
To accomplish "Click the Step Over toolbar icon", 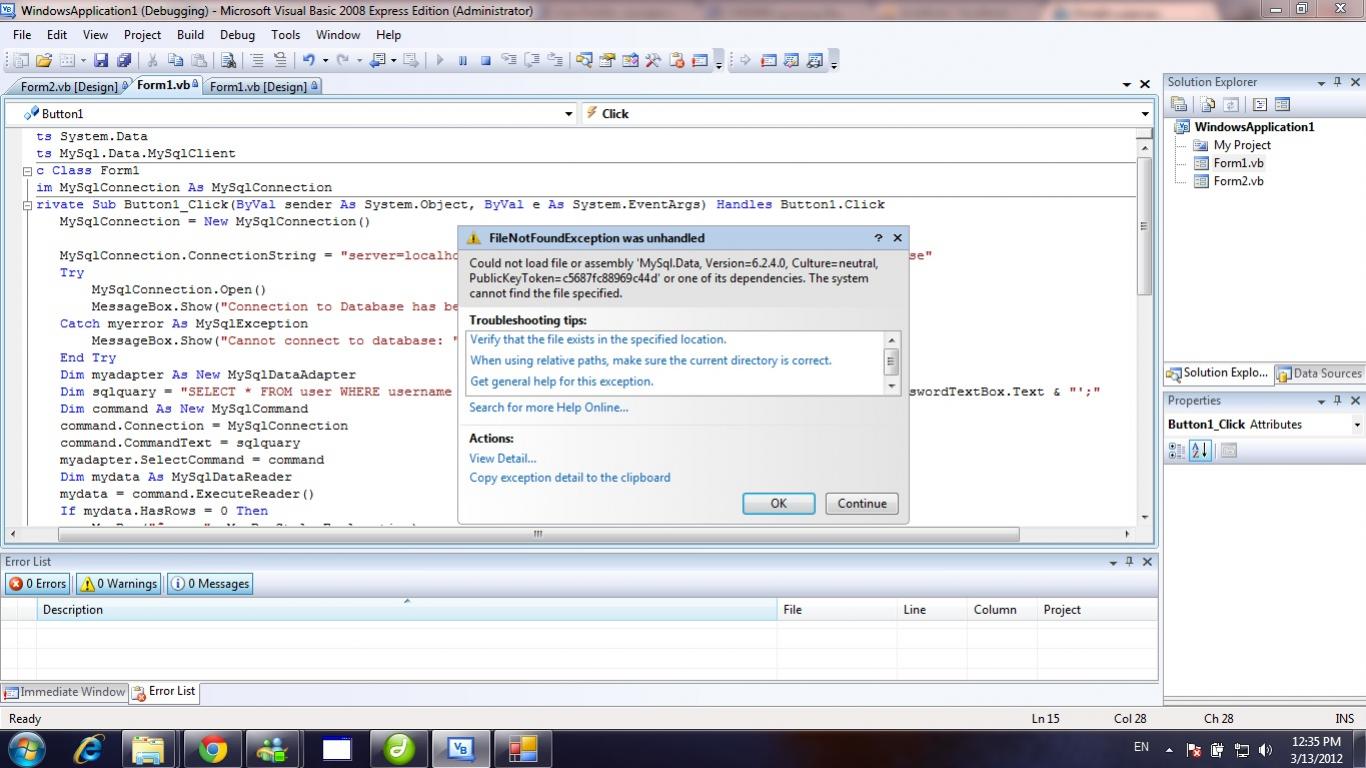I will (x=533, y=61).
